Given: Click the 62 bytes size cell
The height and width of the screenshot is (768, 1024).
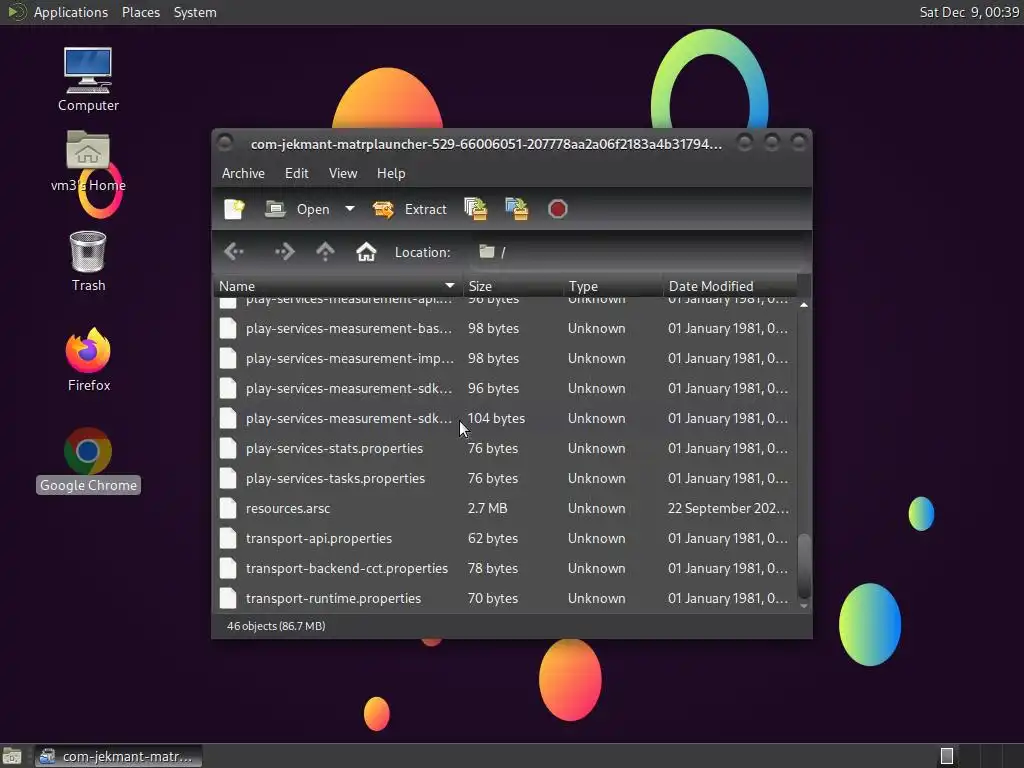Looking at the screenshot, I should pos(492,538).
